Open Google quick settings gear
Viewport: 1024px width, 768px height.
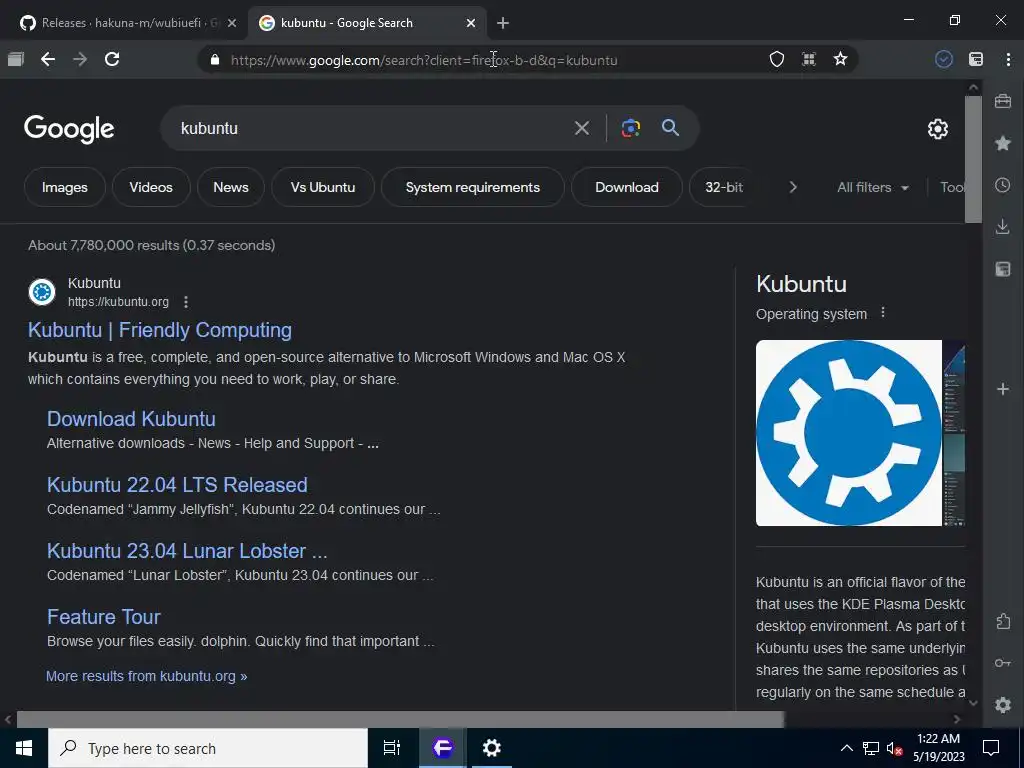pyautogui.click(x=938, y=129)
